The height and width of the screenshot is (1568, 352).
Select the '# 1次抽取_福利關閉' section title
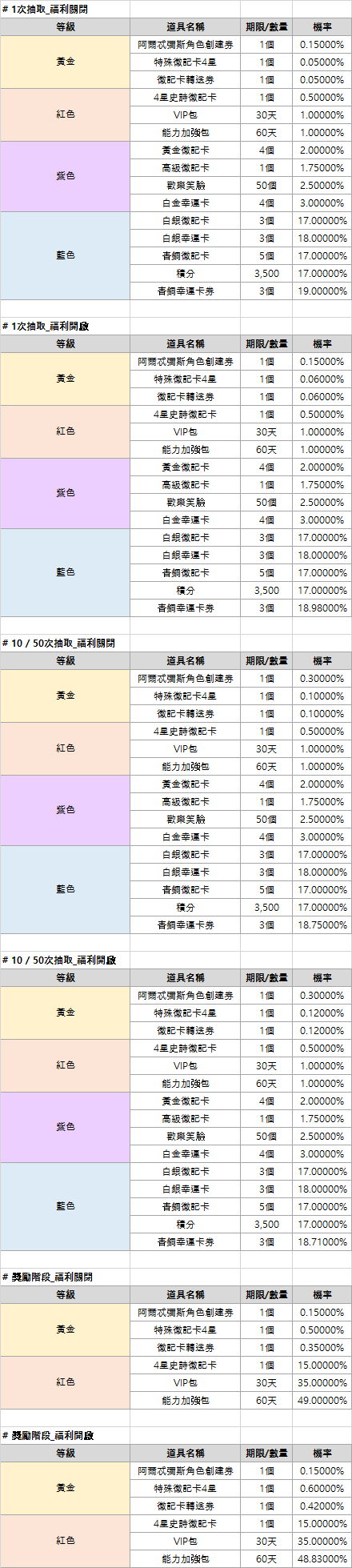coord(47,9)
